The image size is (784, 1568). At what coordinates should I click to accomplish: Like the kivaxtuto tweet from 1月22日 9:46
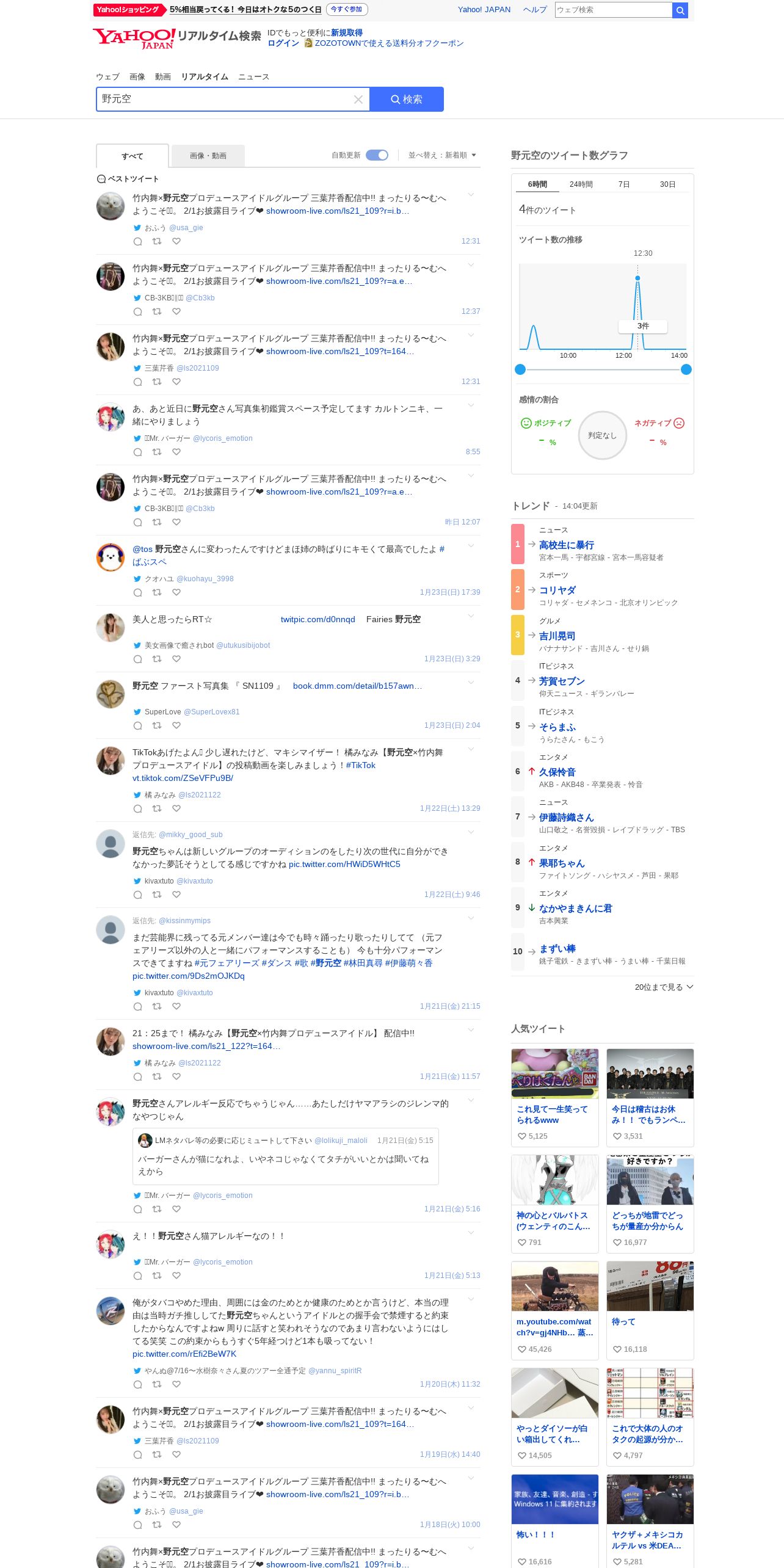point(176,895)
